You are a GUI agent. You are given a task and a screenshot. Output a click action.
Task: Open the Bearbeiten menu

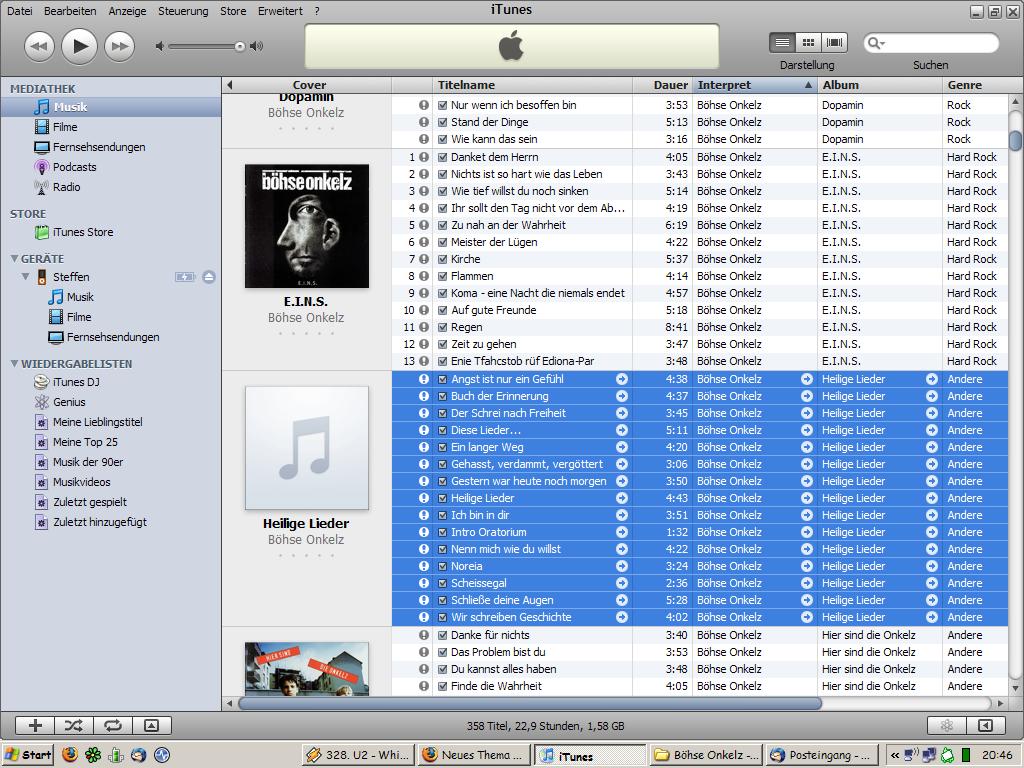click(70, 11)
